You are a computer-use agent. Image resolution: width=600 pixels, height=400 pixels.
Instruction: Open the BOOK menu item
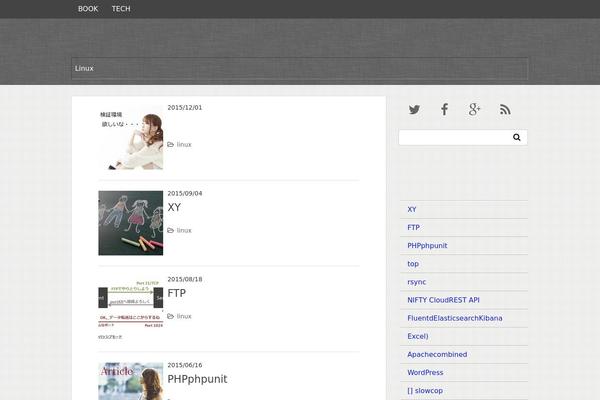(88, 9)
